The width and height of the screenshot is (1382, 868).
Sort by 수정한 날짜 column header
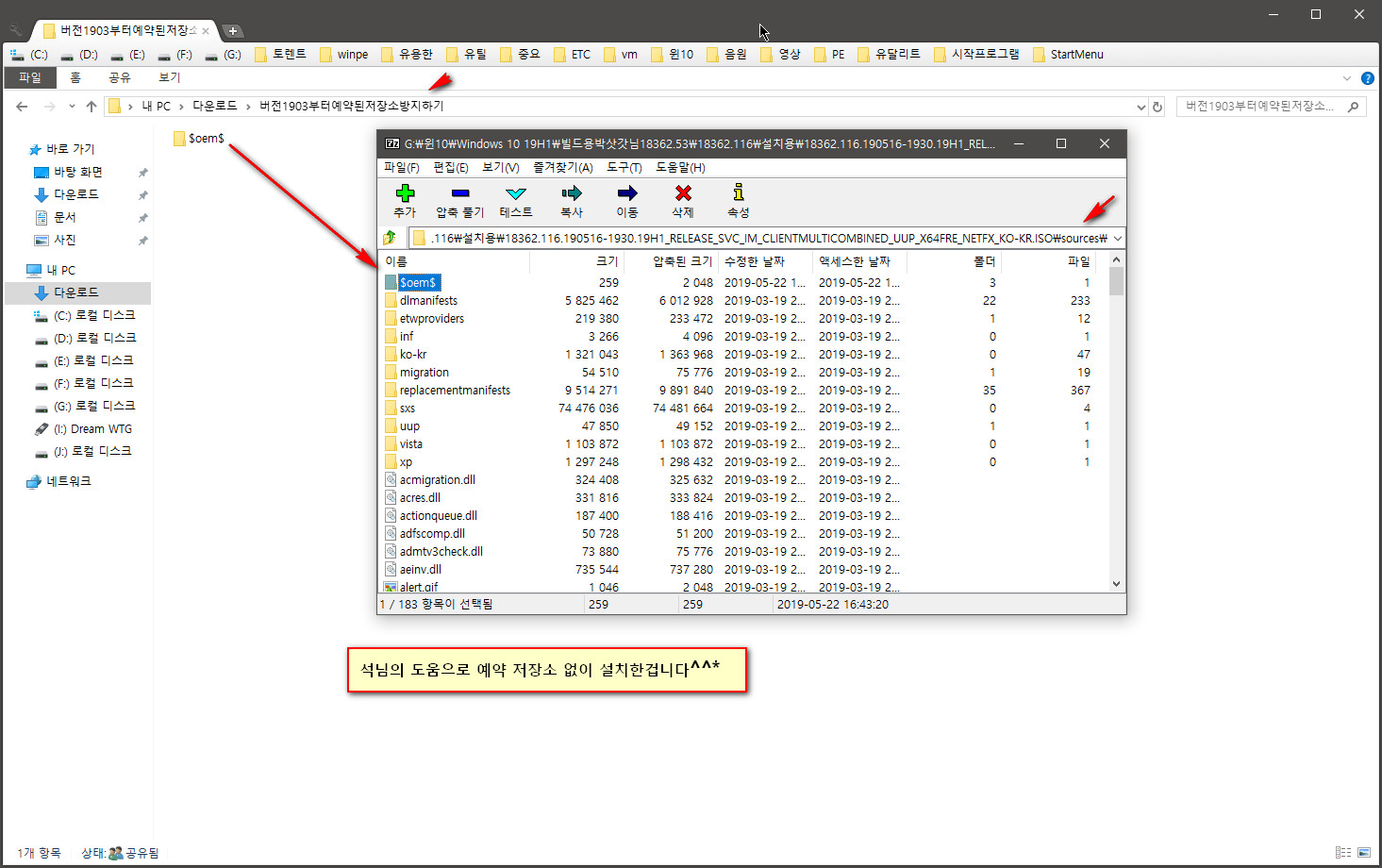765,261
